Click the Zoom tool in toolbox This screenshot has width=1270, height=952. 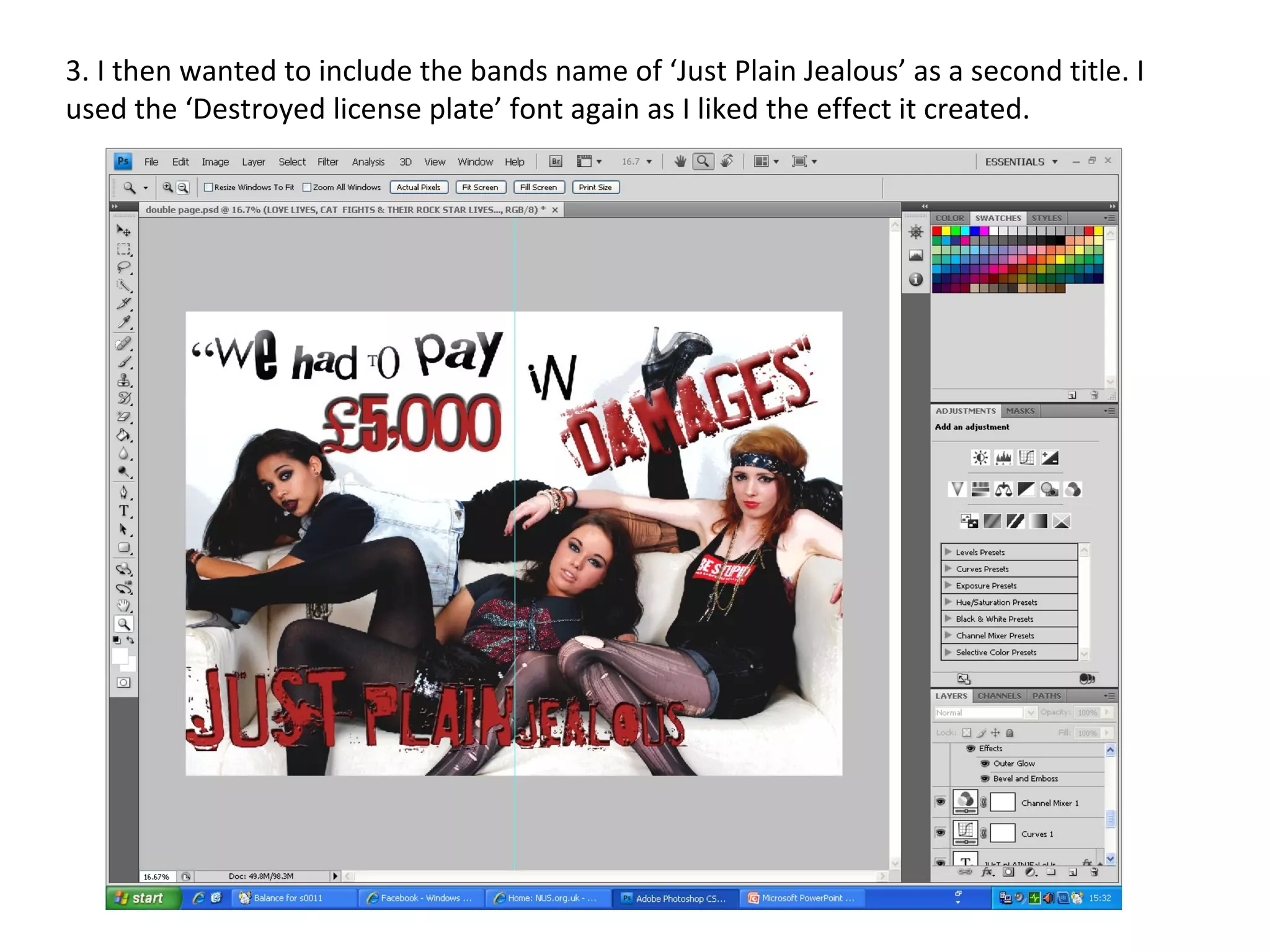123,624
